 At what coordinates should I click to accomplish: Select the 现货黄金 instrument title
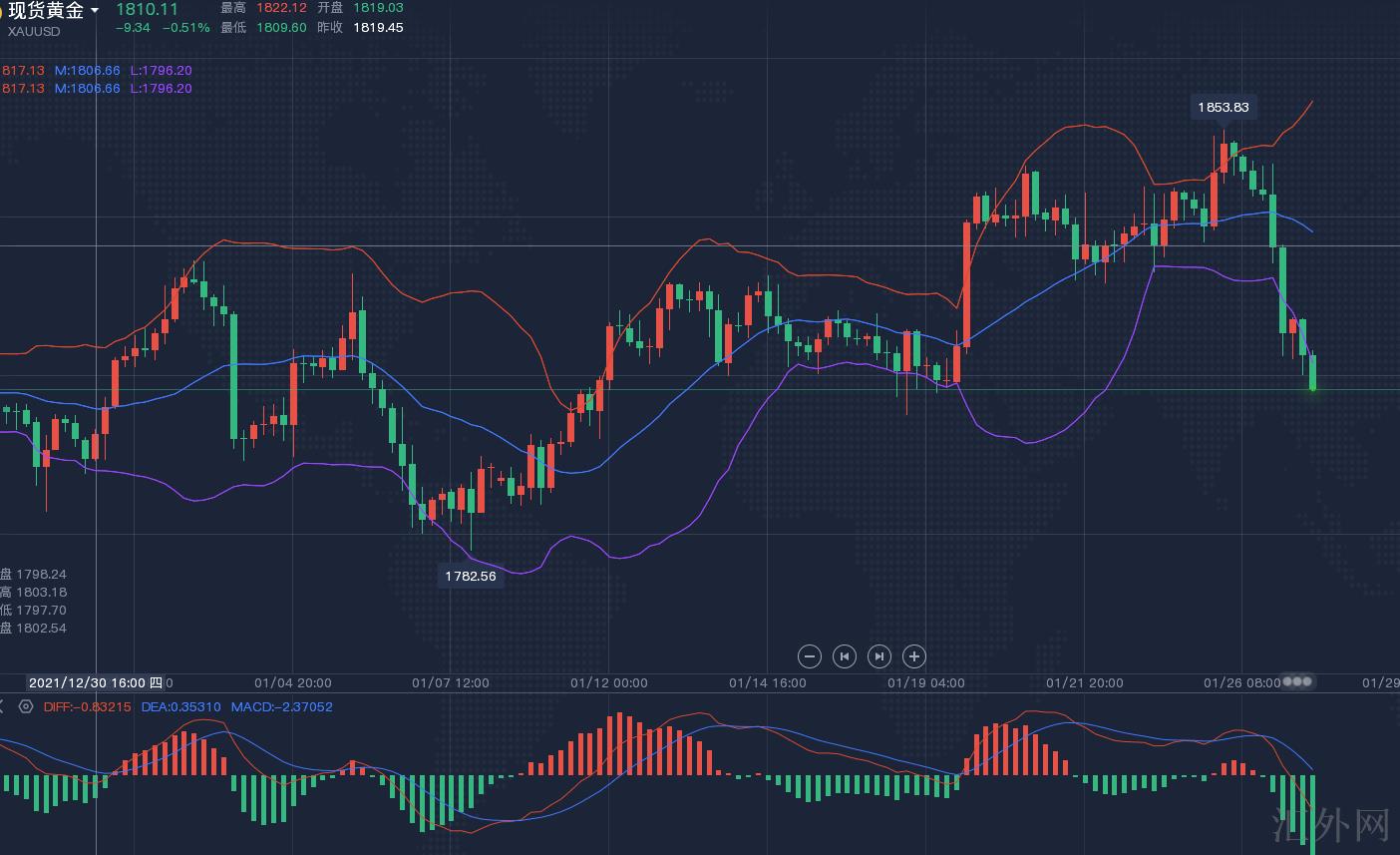(x=46, y=11)
